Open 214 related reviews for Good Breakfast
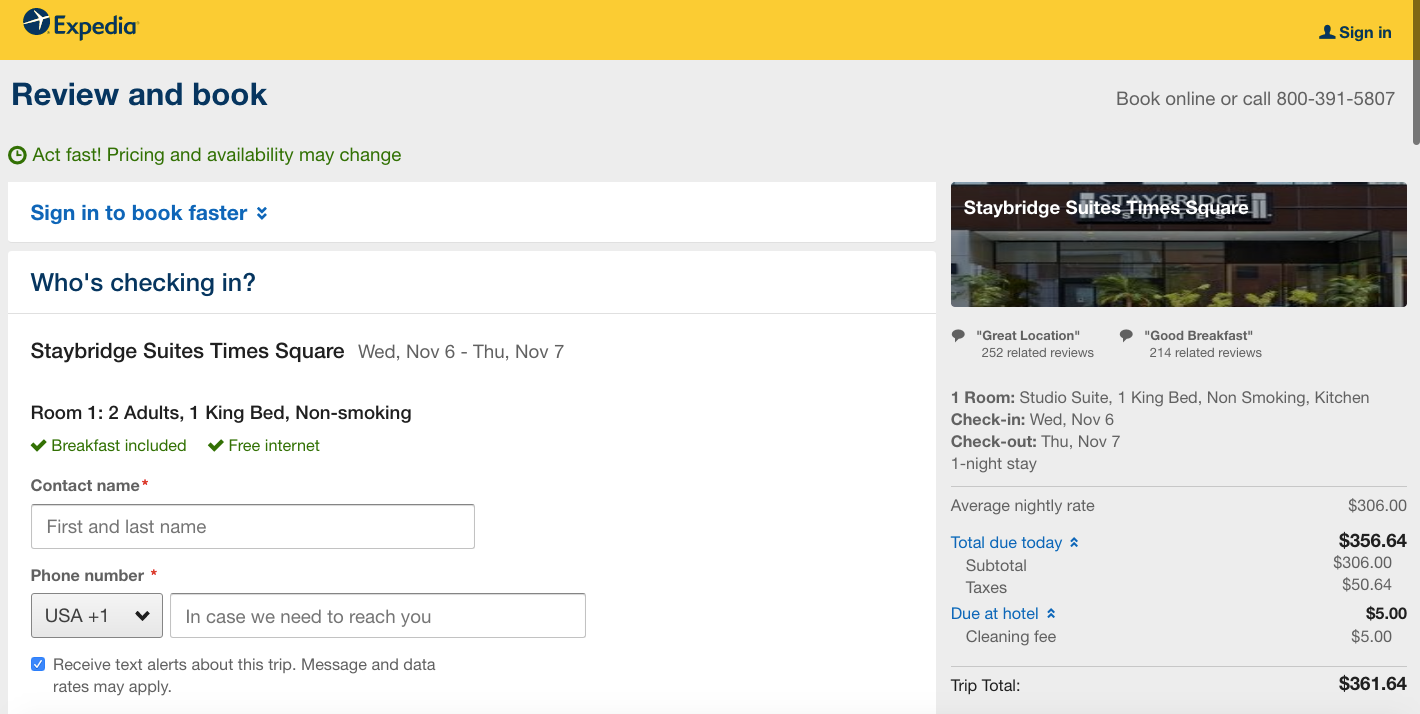 [x=1205, y=353]
